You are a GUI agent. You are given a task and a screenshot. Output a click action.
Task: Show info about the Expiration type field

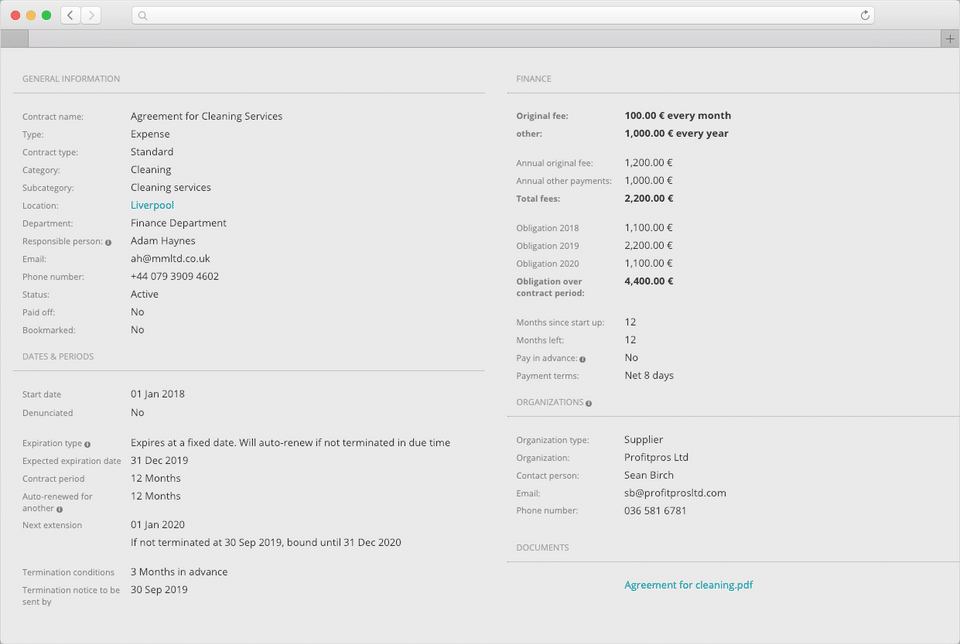tap(87, 444)
